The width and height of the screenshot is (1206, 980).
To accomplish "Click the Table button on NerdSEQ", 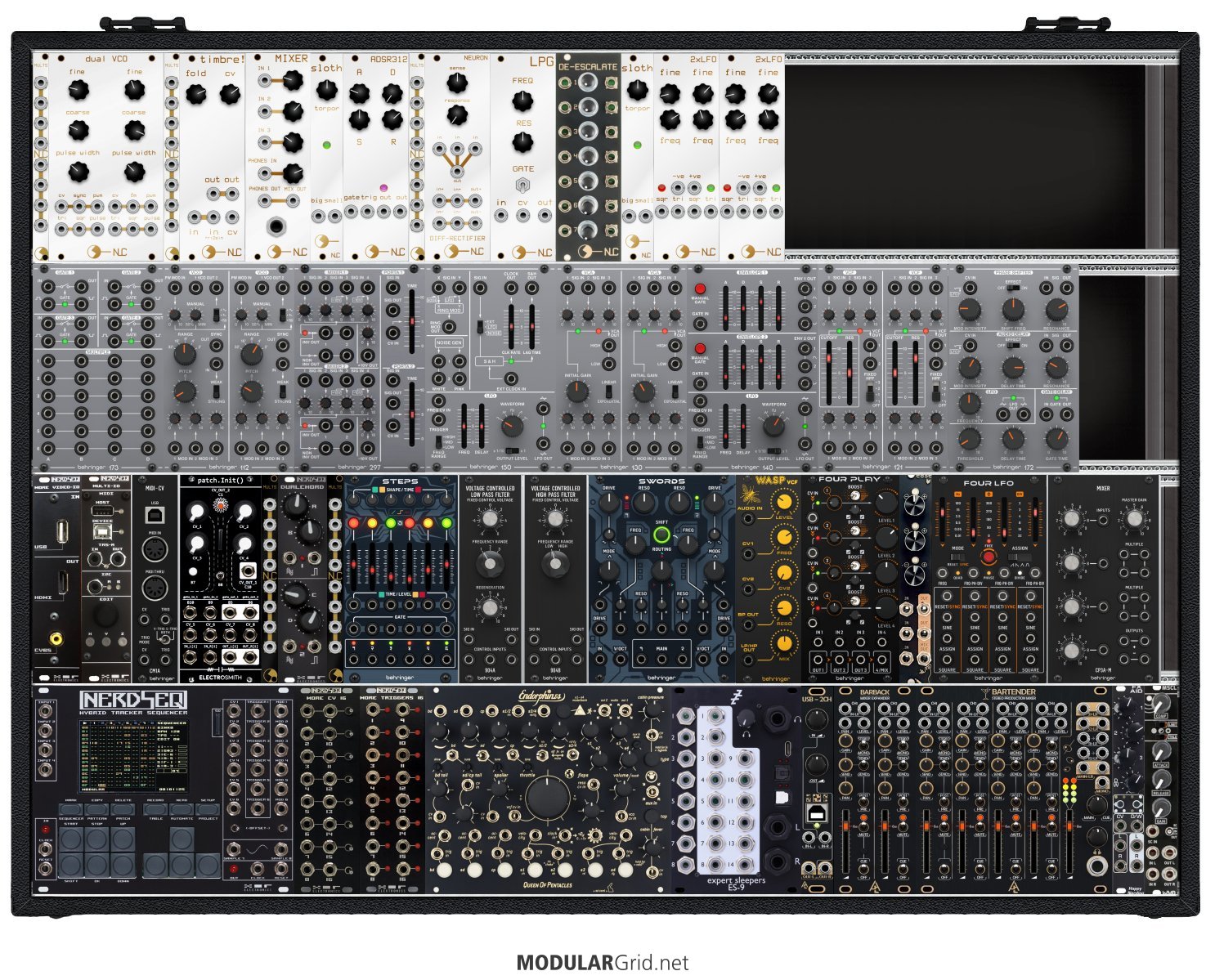I will [x=155, y=808].
